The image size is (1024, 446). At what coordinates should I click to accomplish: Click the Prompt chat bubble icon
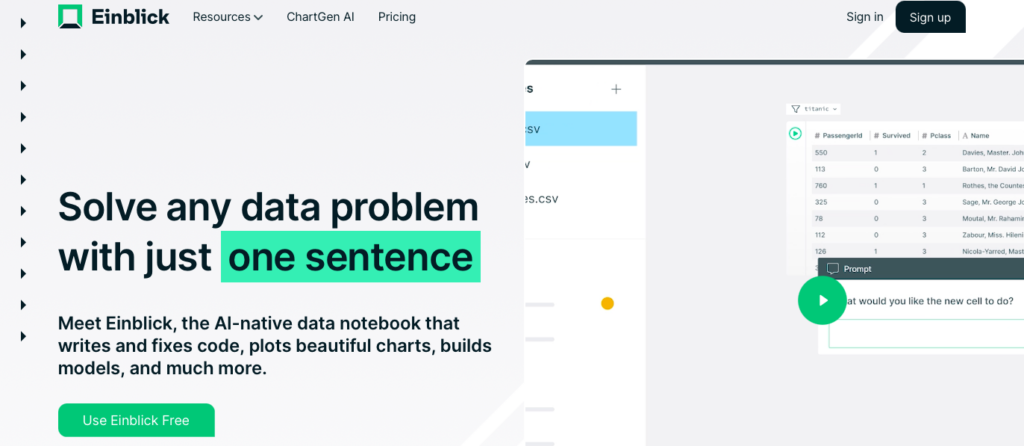coord(832,269)
